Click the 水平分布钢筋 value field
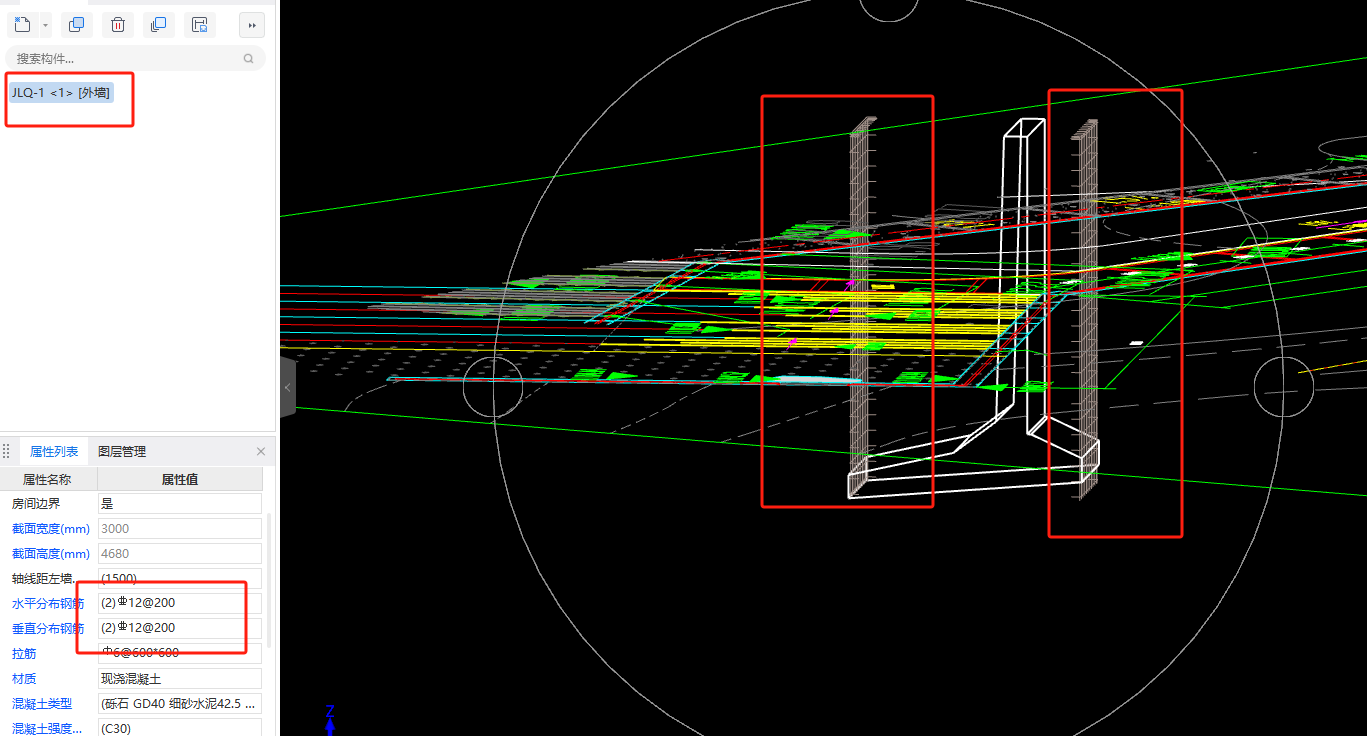 (x=180, y=603)
